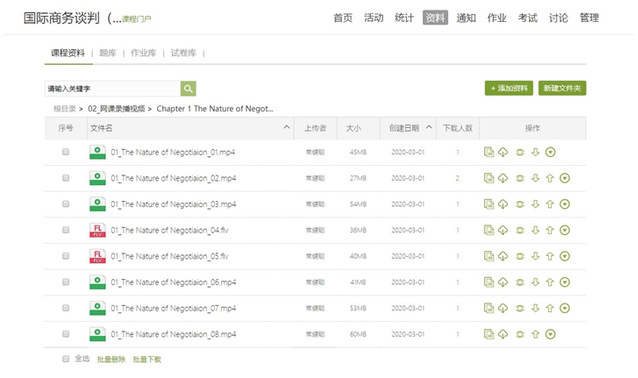Viewport: 638px width, 378px height.
Task: Click the green search magnifier icon
Action: [188, 88]
